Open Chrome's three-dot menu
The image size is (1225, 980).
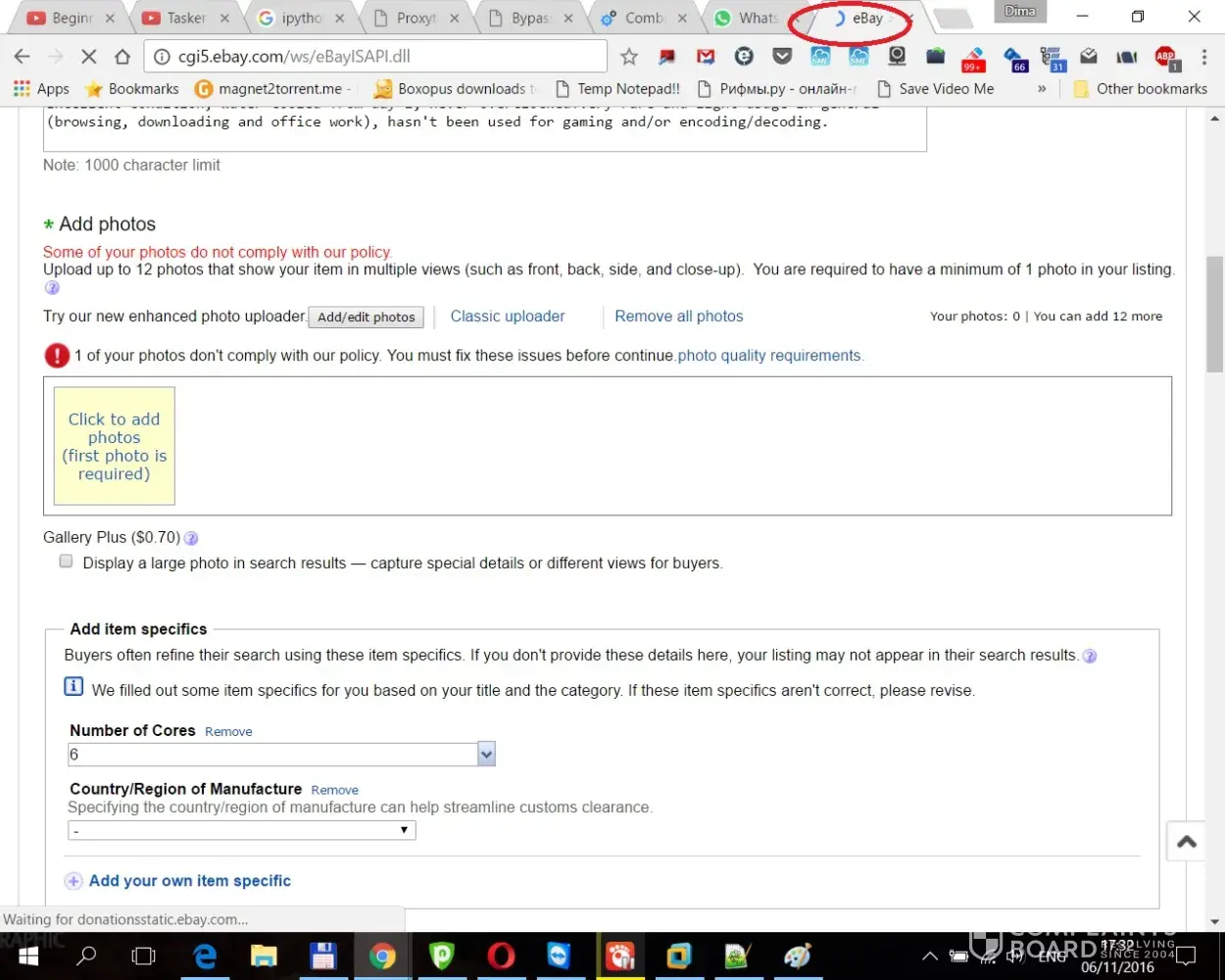tap(1204, 57)
